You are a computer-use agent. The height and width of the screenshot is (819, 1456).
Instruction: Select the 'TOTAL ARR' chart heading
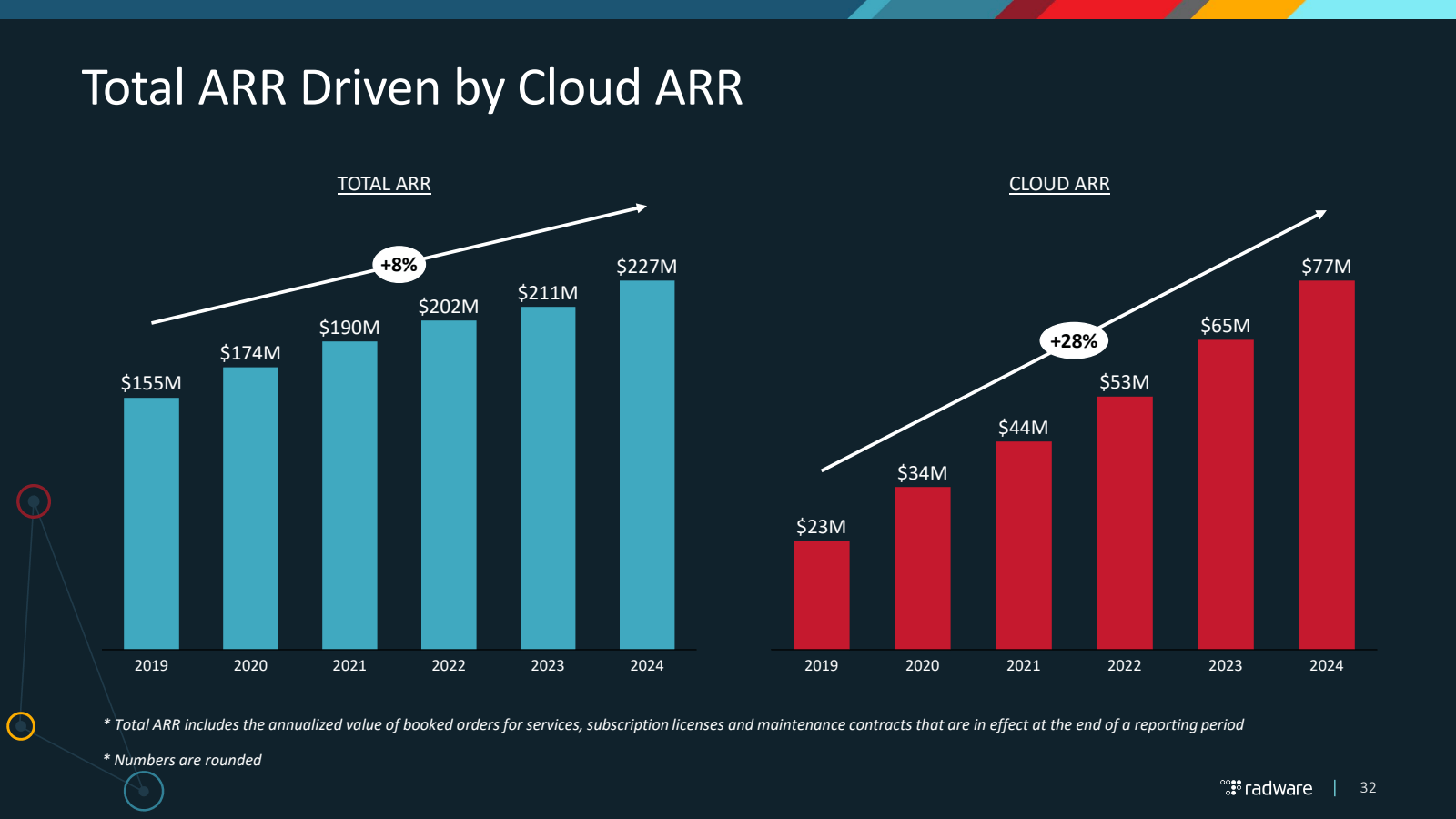coord(384,184)
